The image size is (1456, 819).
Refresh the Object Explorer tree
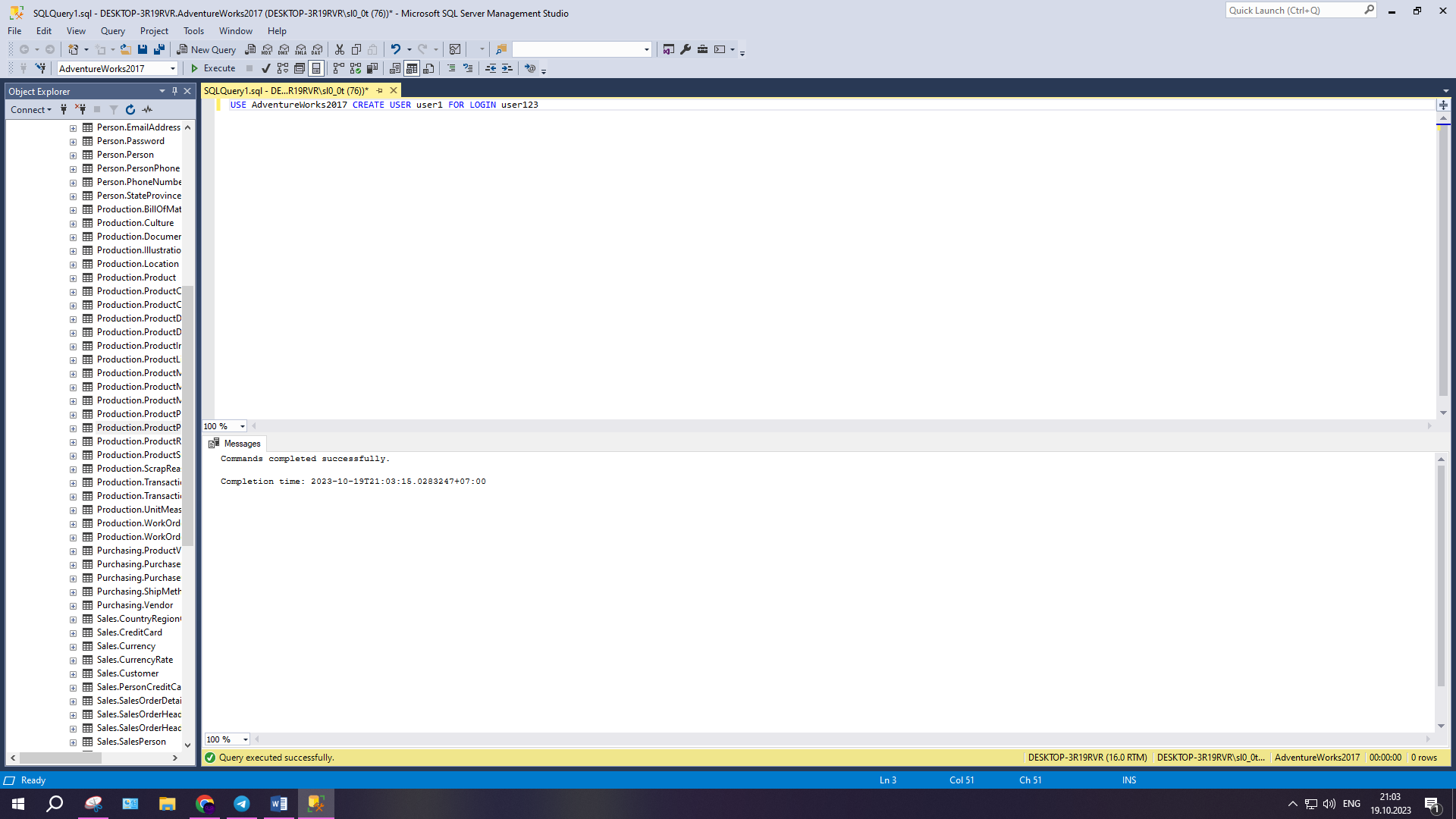(x=130, y=110)
